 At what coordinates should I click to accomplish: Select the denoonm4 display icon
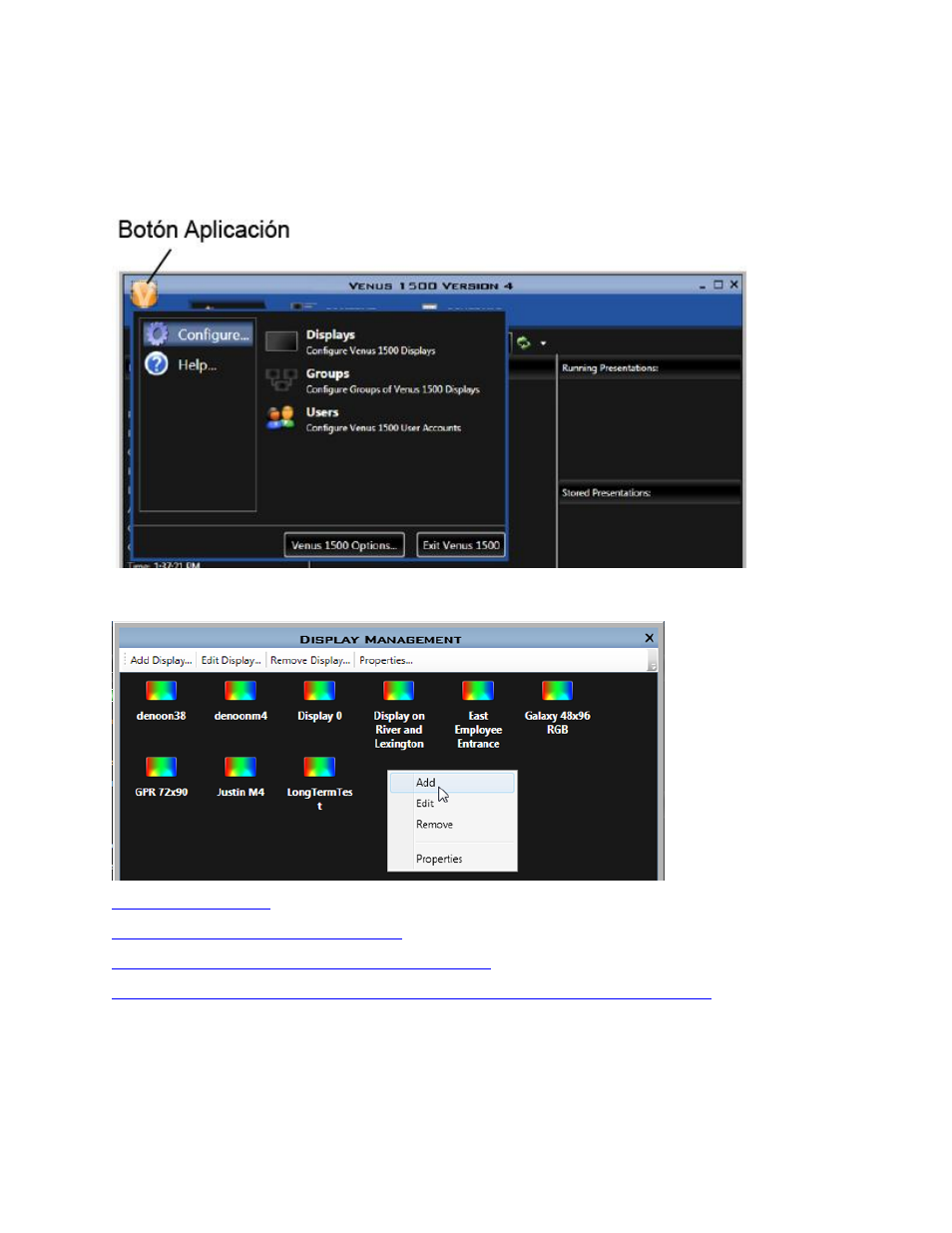pyautogui.click(x=239, y=690)
